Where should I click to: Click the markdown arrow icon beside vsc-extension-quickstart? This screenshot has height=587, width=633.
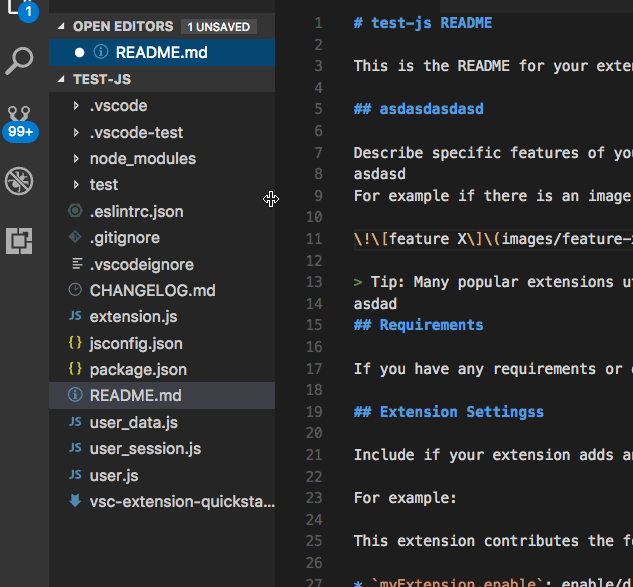pos(75,501)
